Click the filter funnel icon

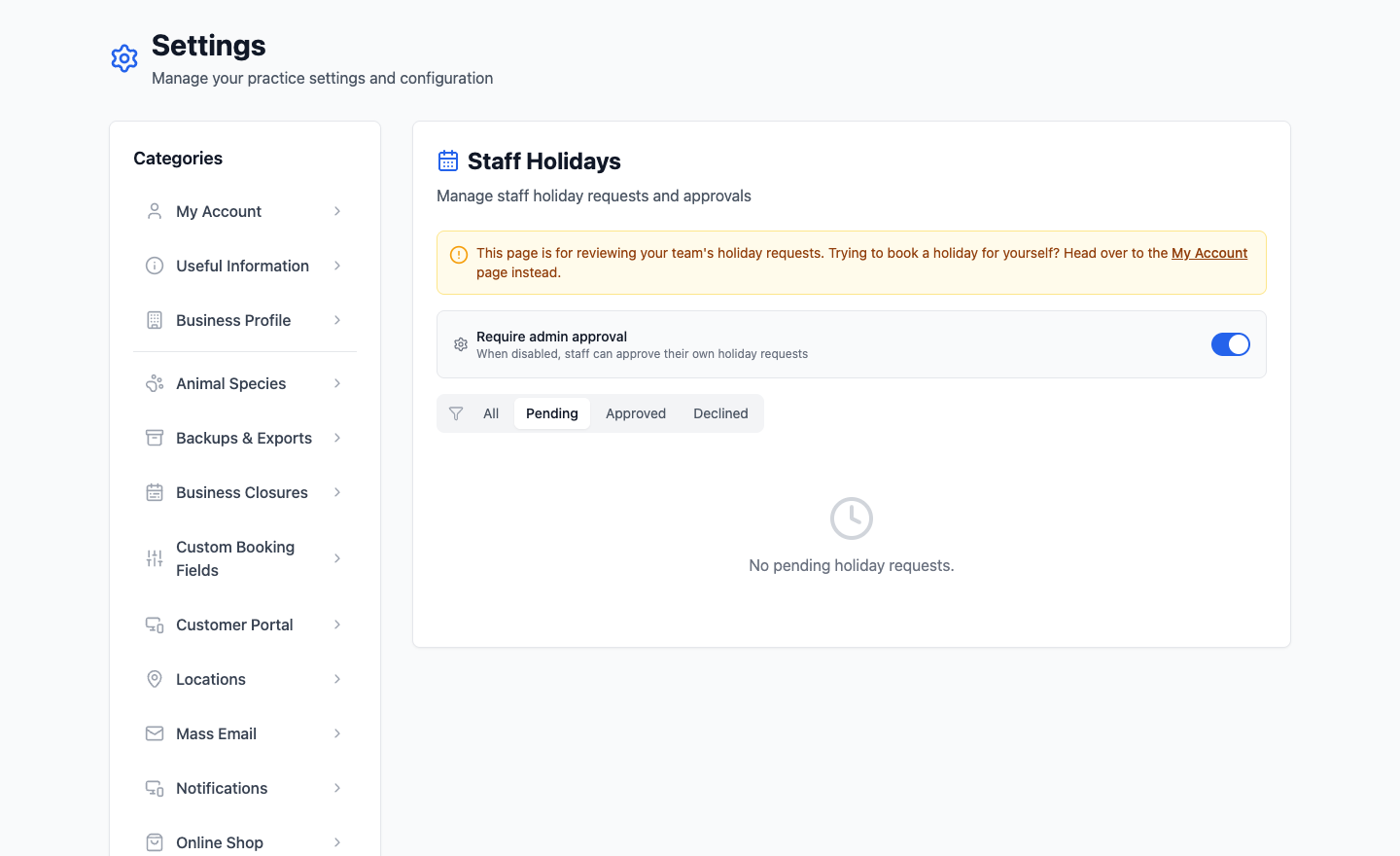click(x=456, y=413)
